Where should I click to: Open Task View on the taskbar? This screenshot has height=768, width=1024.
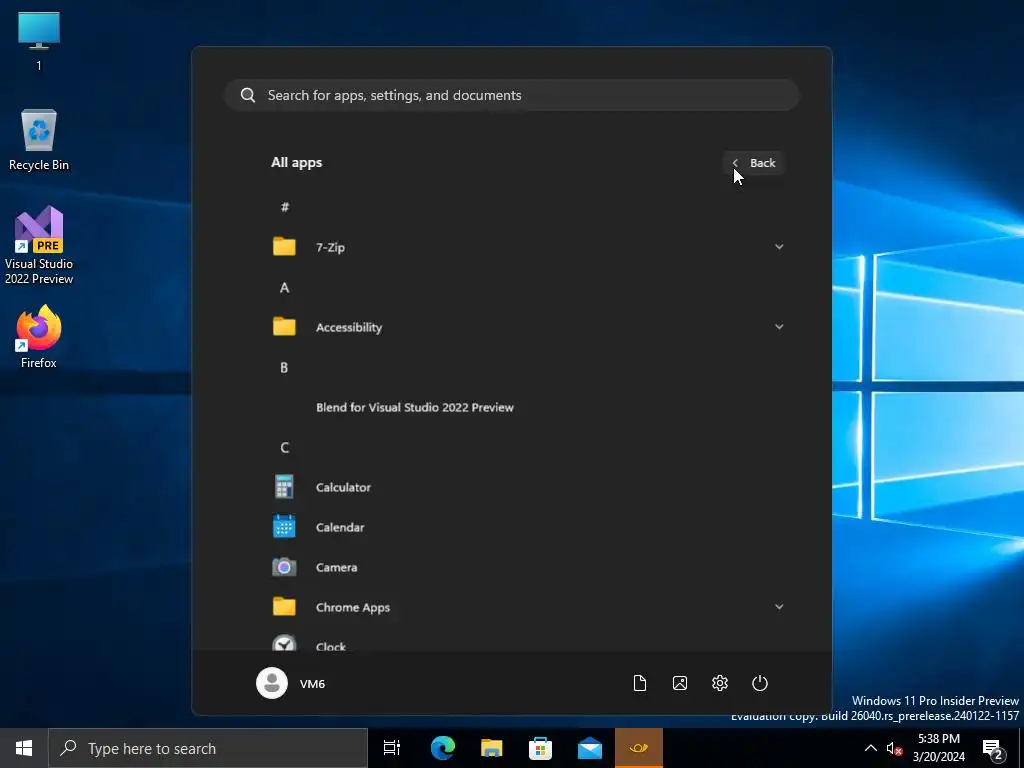pyautogui.click(x=392, y=748)
